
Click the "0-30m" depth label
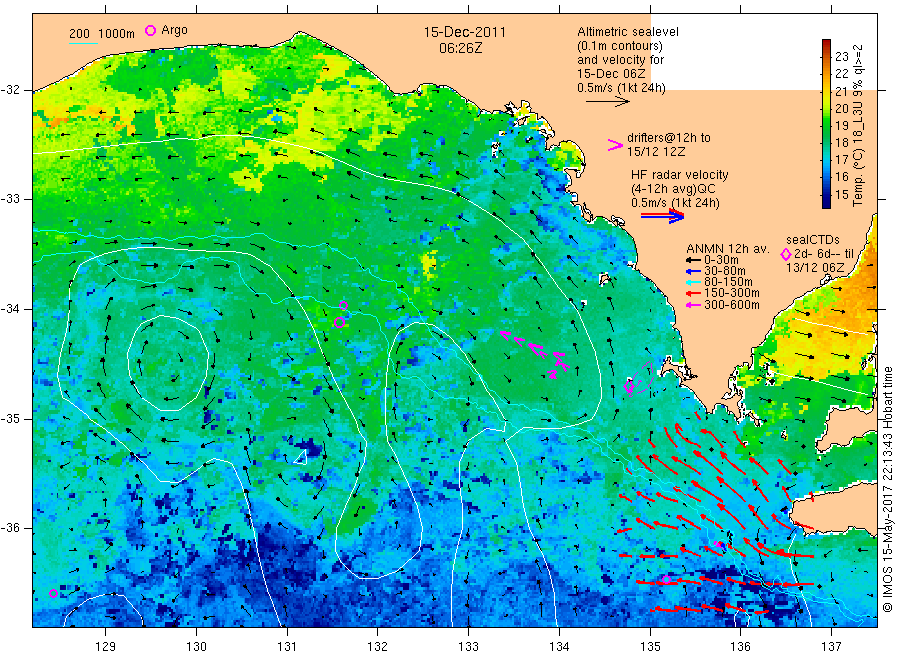pyautogui.click(x=721, y=260)
